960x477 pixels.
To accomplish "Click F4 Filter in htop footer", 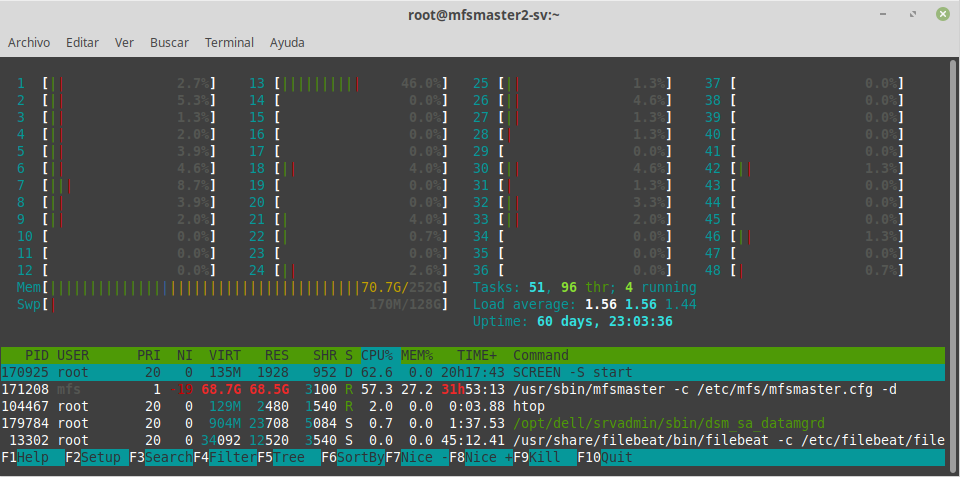I will click(225, 457).
